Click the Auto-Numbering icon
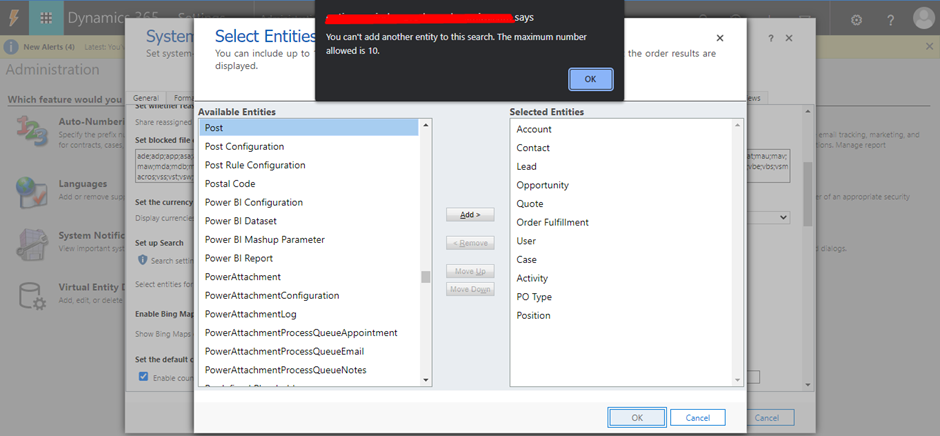Viewport: 940px width, 436px height. (x=31, y=133)
